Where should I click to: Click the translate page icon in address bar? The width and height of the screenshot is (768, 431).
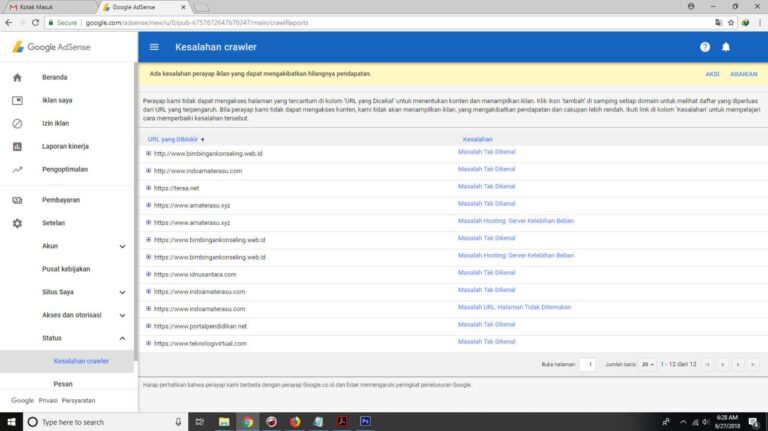(719, 23)
